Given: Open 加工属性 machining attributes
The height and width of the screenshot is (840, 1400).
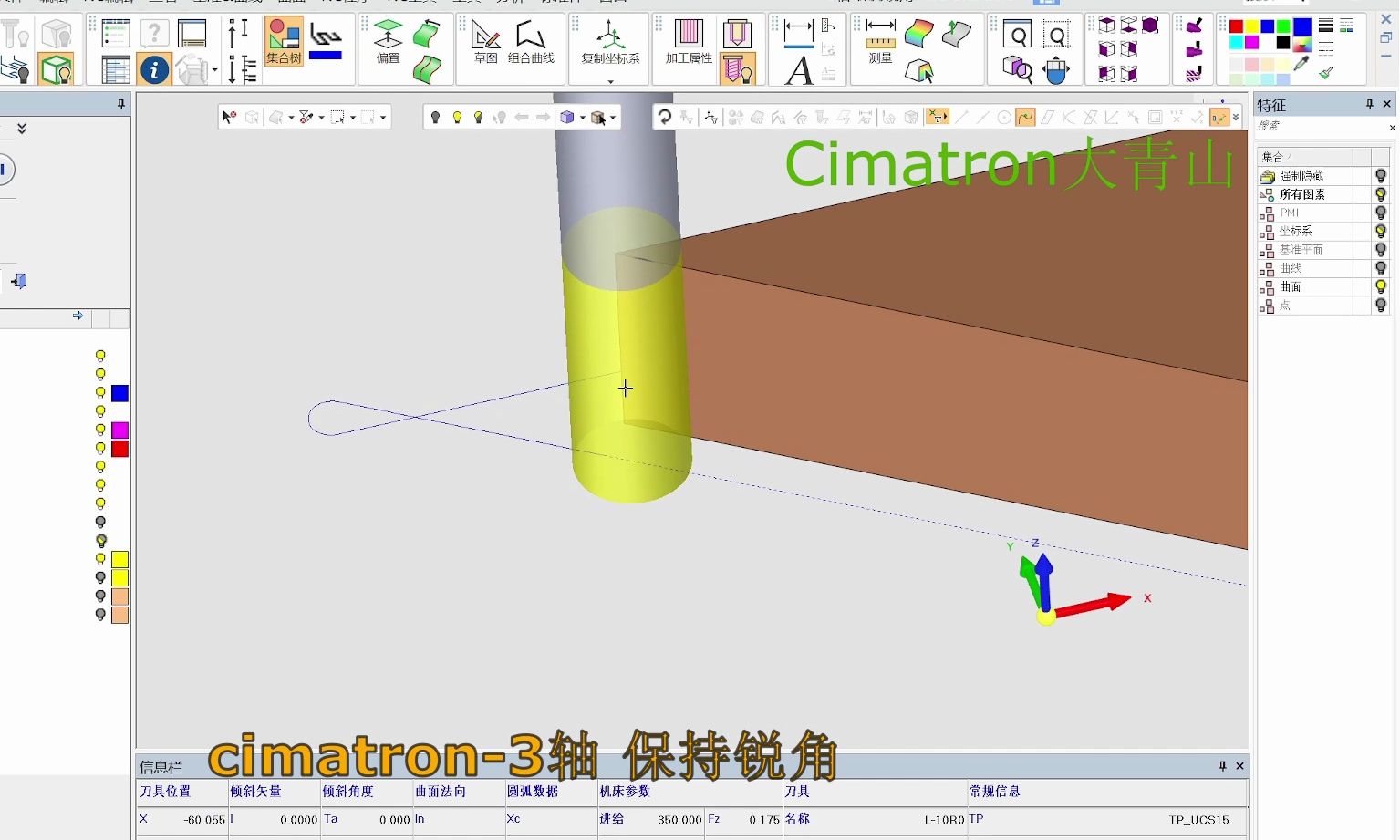Looking at the screenshot, I should pyautogui.click(x=689, y=42).
